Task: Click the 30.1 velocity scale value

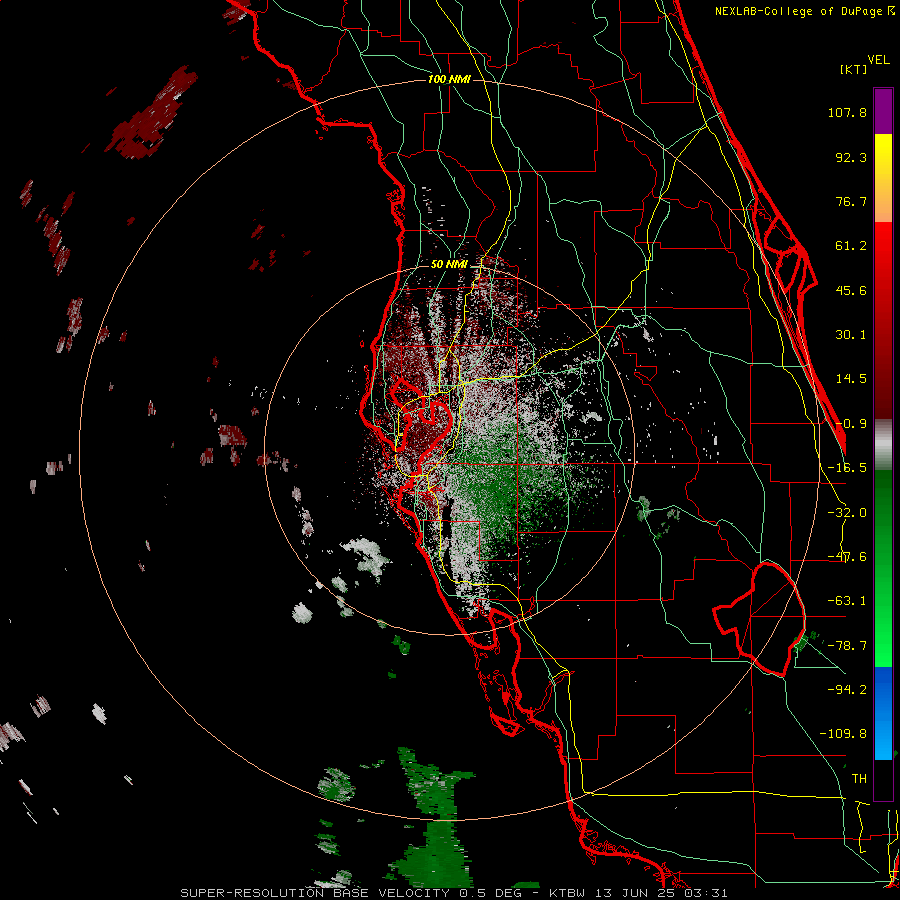Action: (851, 335)
